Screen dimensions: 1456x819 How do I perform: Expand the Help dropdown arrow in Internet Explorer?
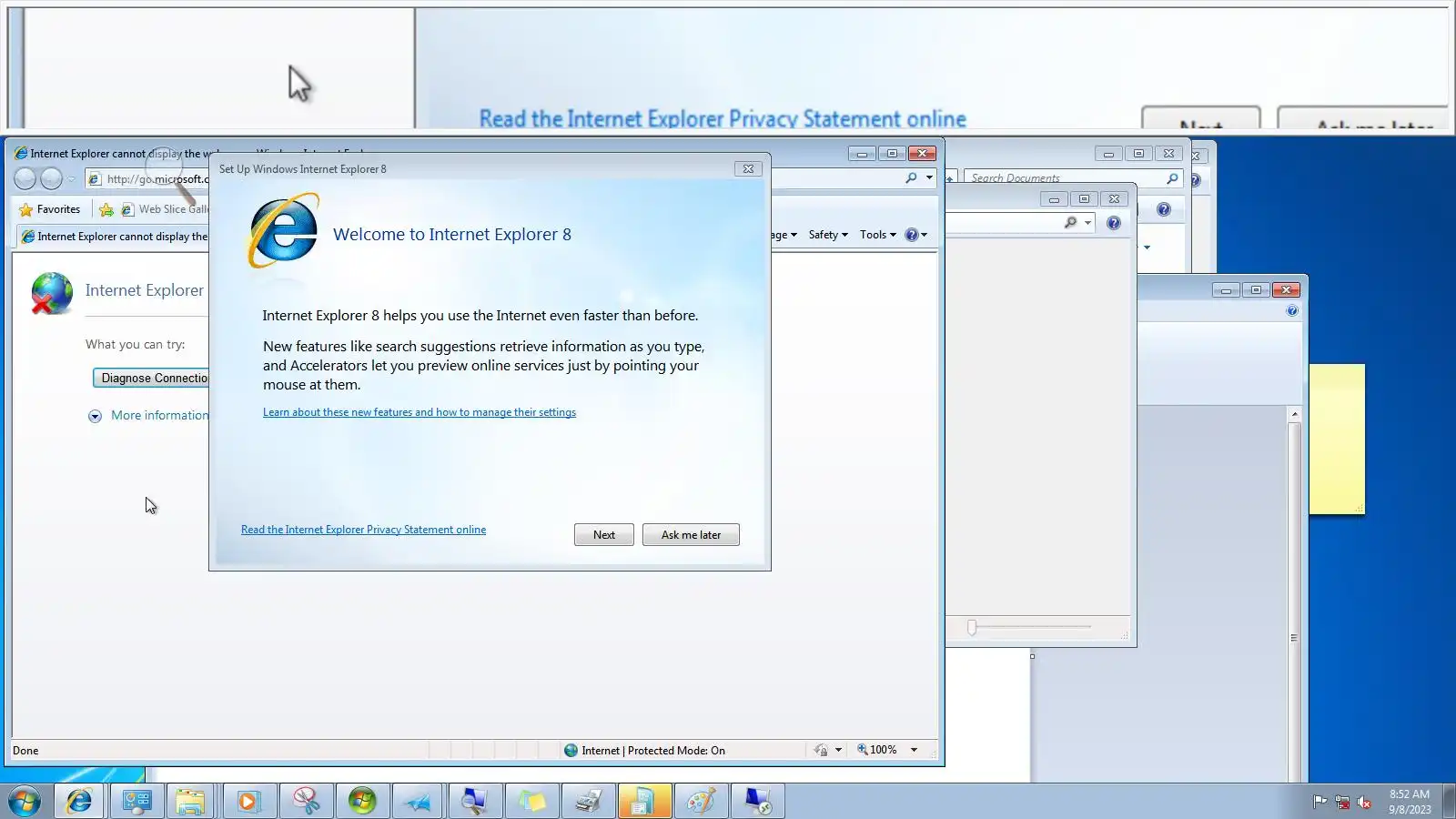click(x=924, y=235)
